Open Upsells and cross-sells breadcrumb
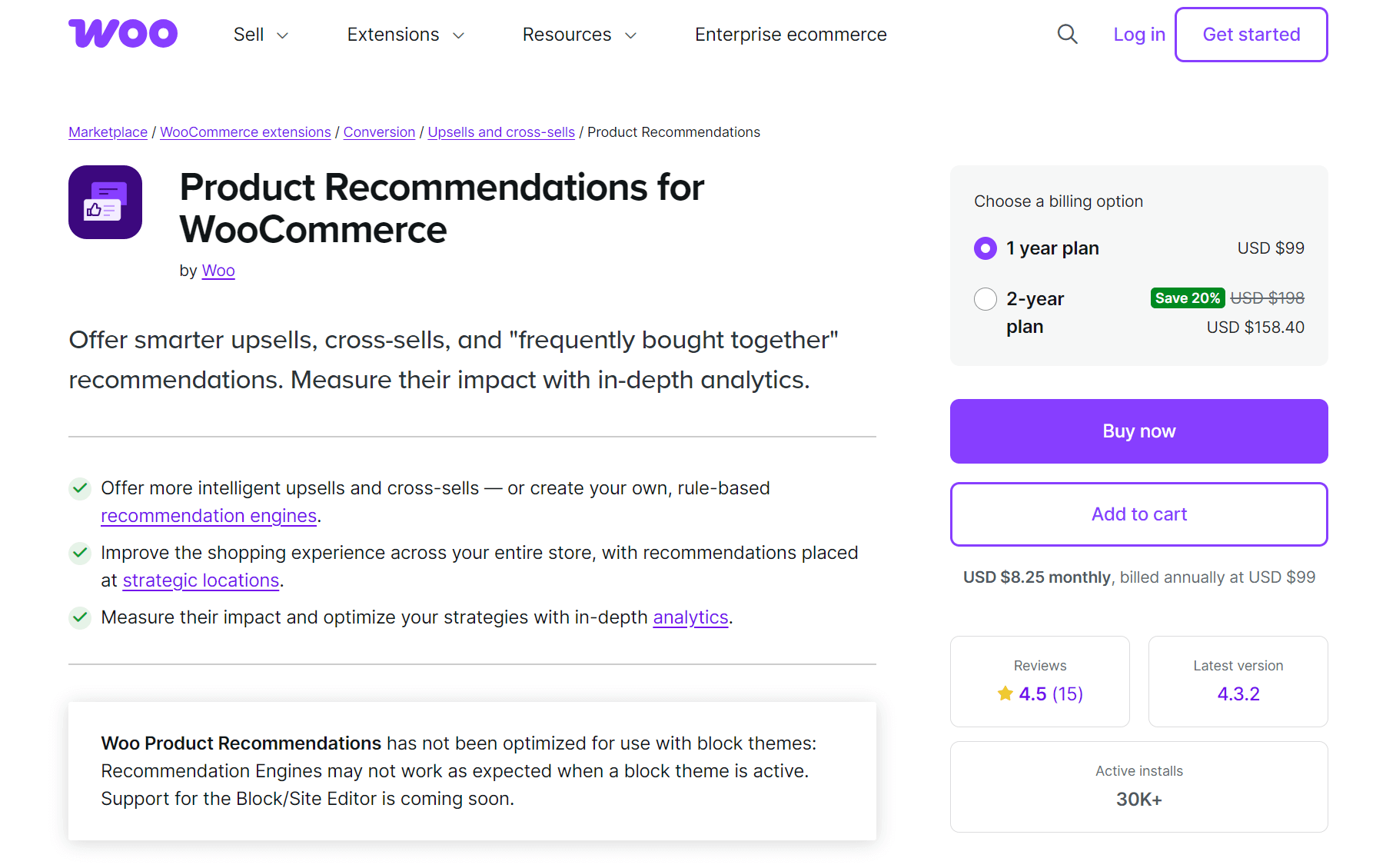 tap(501, 131)
